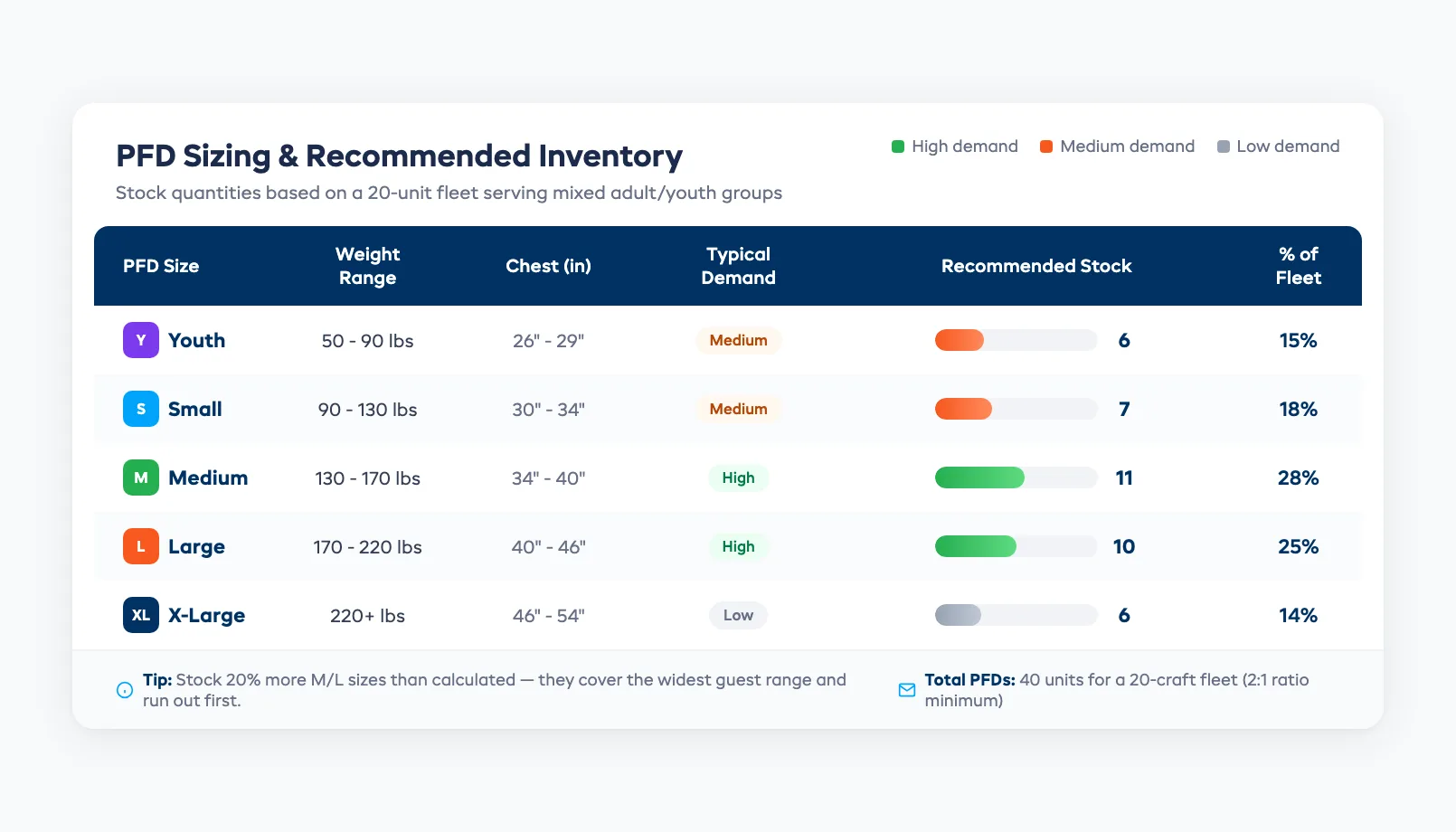This screenshot has width=1456, height=832.
Task: Select the 28% fleet value
Action: tap(1298, 477)
